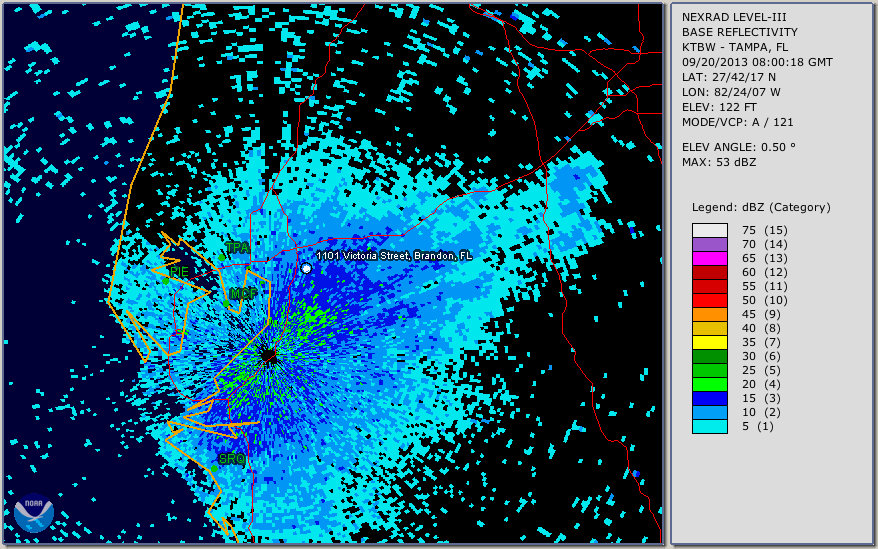Image resolution: width=878 pixels, height=549 pixels.
Task: Click the MCF airport label
Action: 242,294
